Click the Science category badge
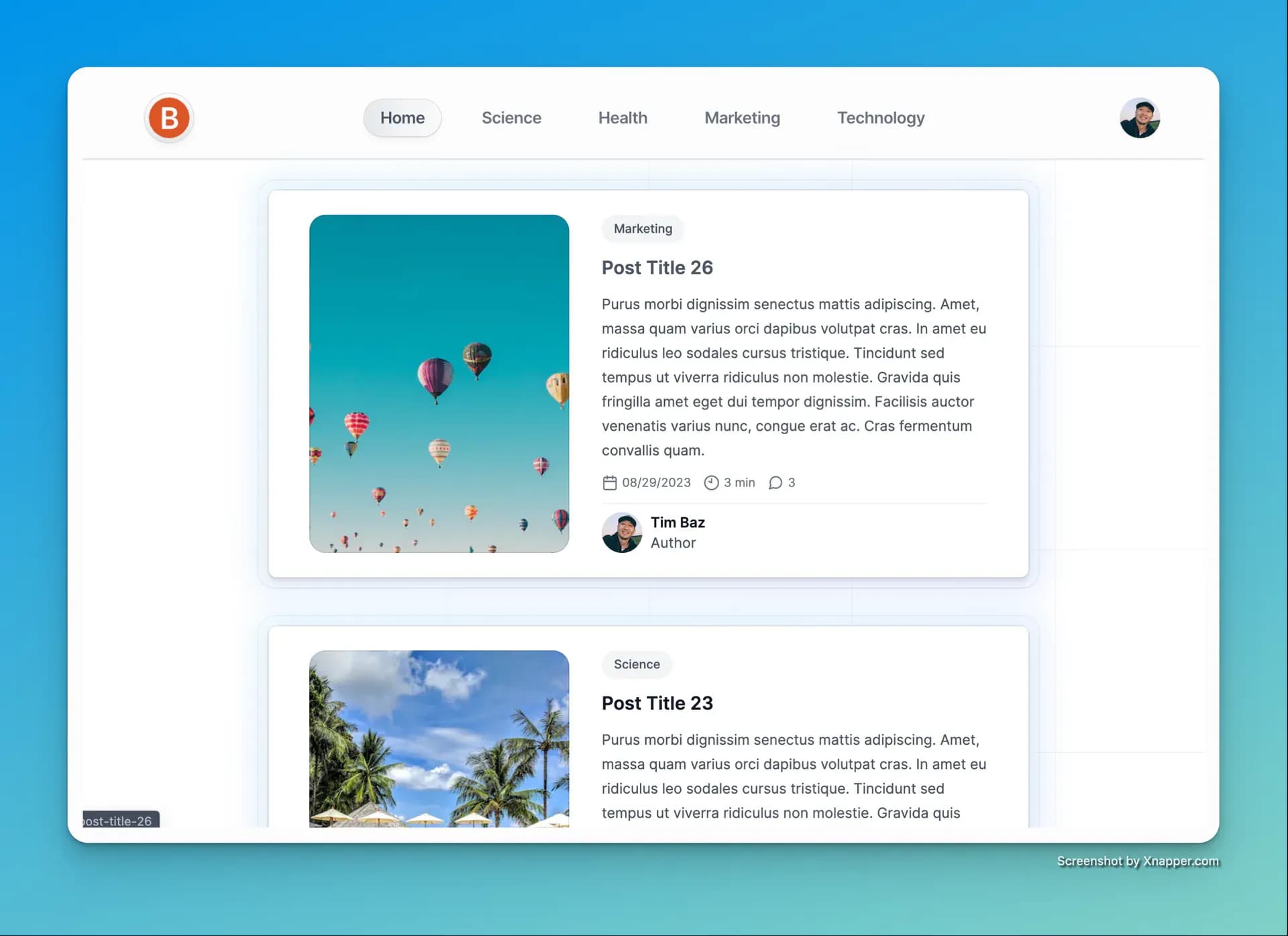Viewport: 1288px width, 936px height. point(637,664)
